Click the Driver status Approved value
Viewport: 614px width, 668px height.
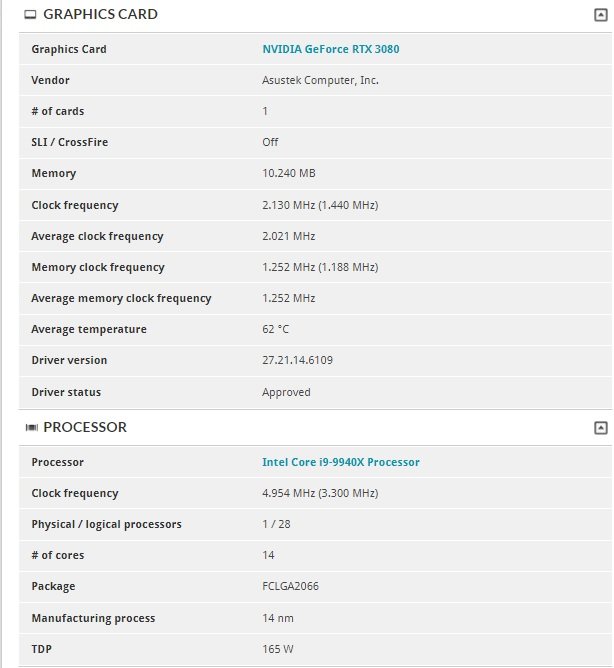286,392
